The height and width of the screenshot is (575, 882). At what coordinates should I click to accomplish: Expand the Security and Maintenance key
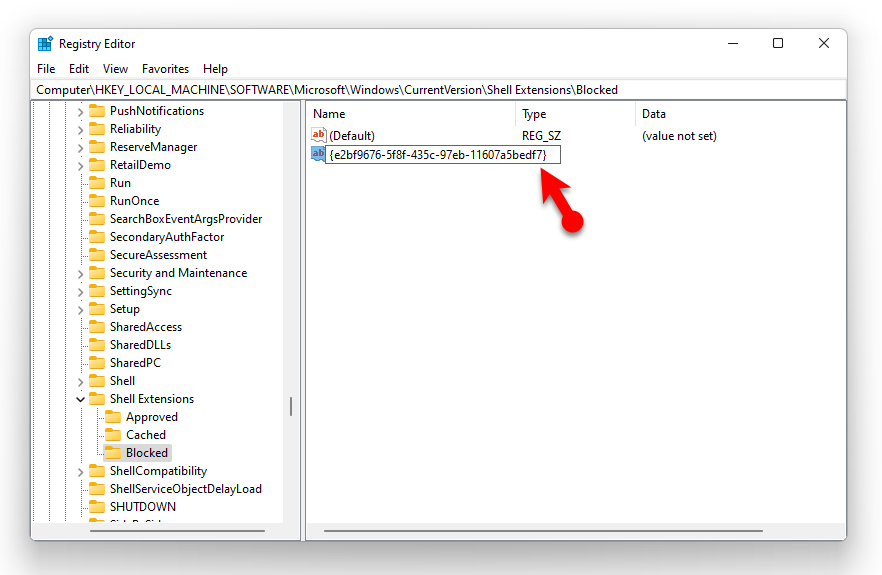81,273
